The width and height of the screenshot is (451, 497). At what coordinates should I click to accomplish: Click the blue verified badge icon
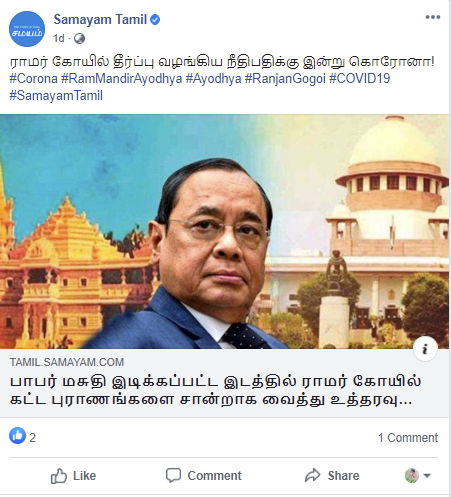tap(155, 20)
